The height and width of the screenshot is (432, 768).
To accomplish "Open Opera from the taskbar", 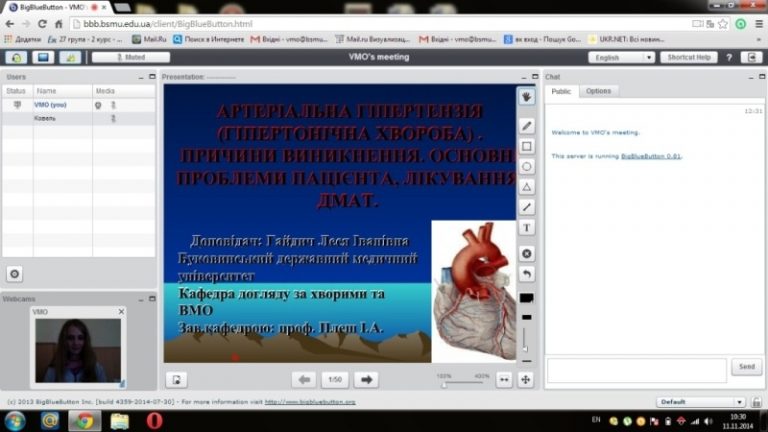I will coord(154,421).
